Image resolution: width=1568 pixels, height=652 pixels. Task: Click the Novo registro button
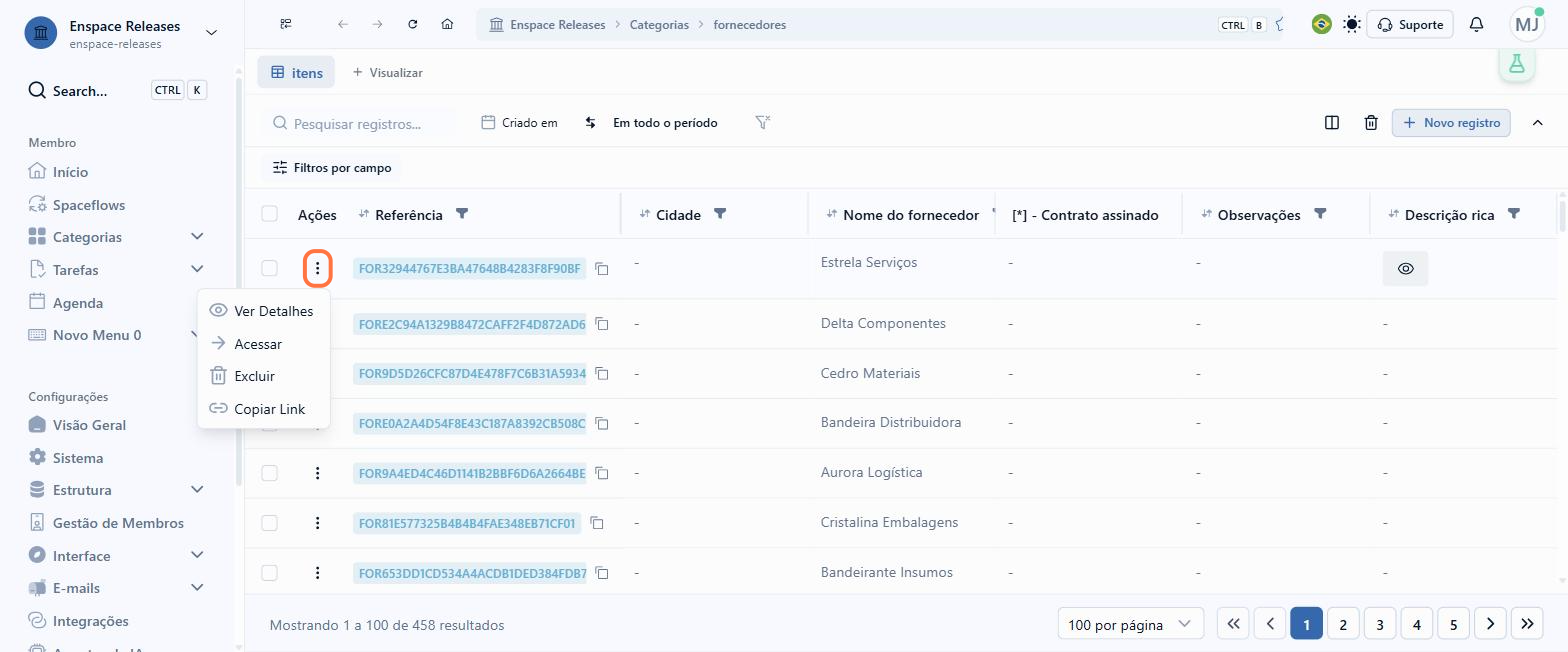(1452, 122)
